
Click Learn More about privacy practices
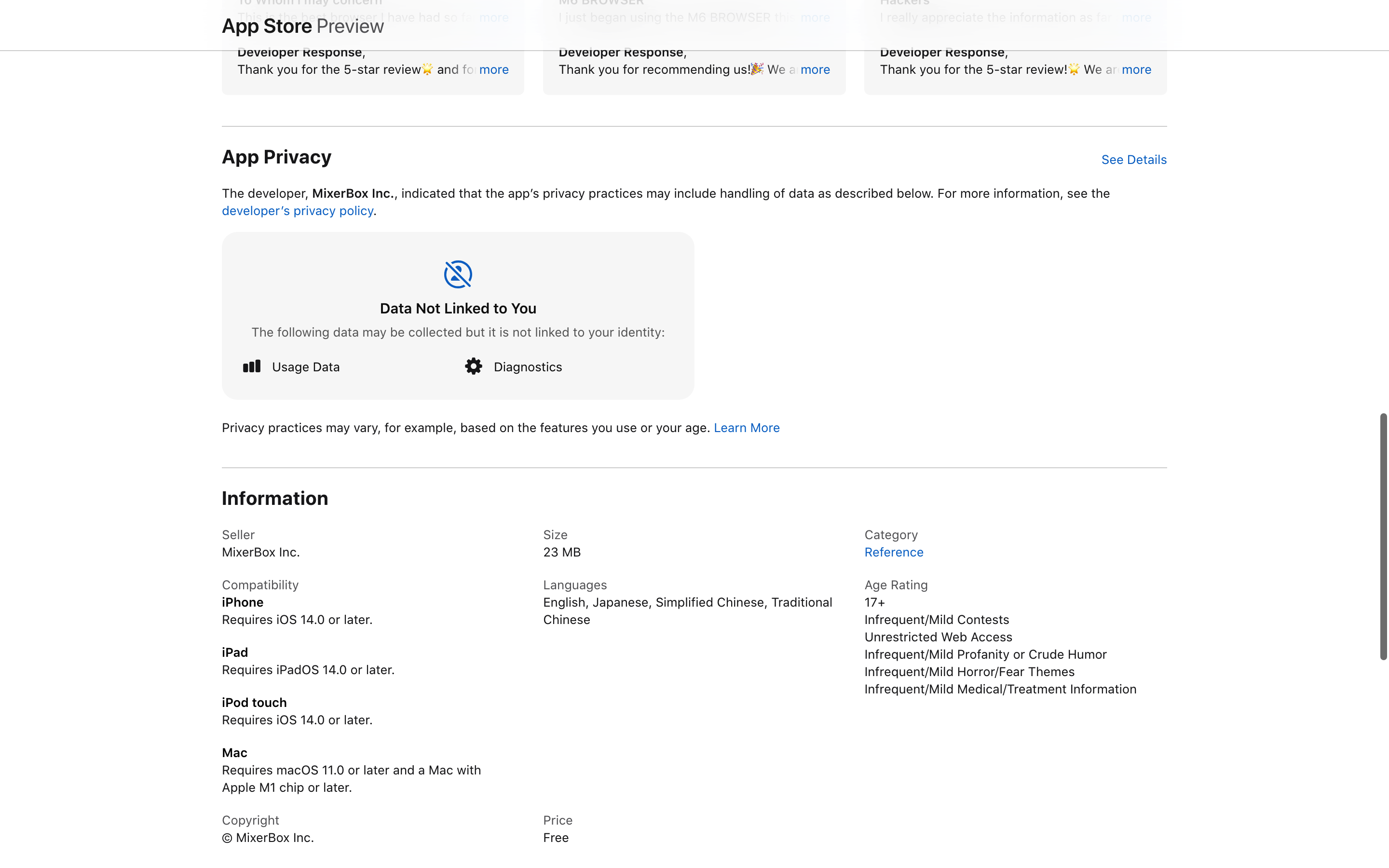[x=746, y=428]
